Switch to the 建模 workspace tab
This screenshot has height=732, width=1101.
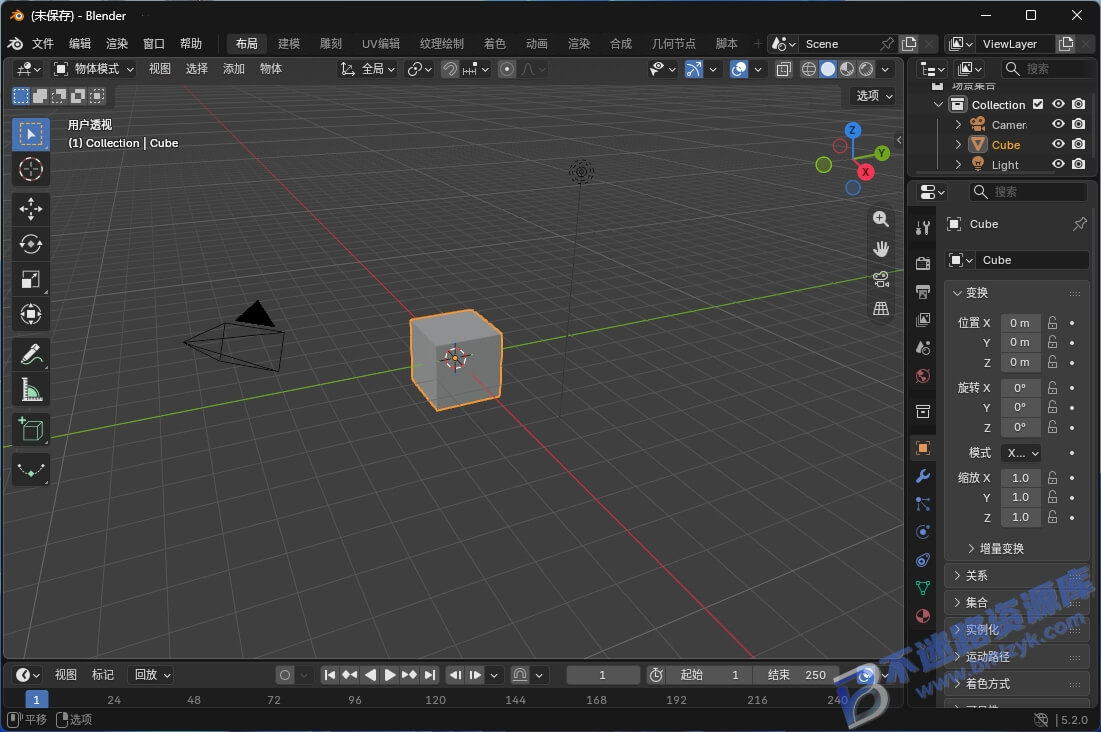click(289, 44)
